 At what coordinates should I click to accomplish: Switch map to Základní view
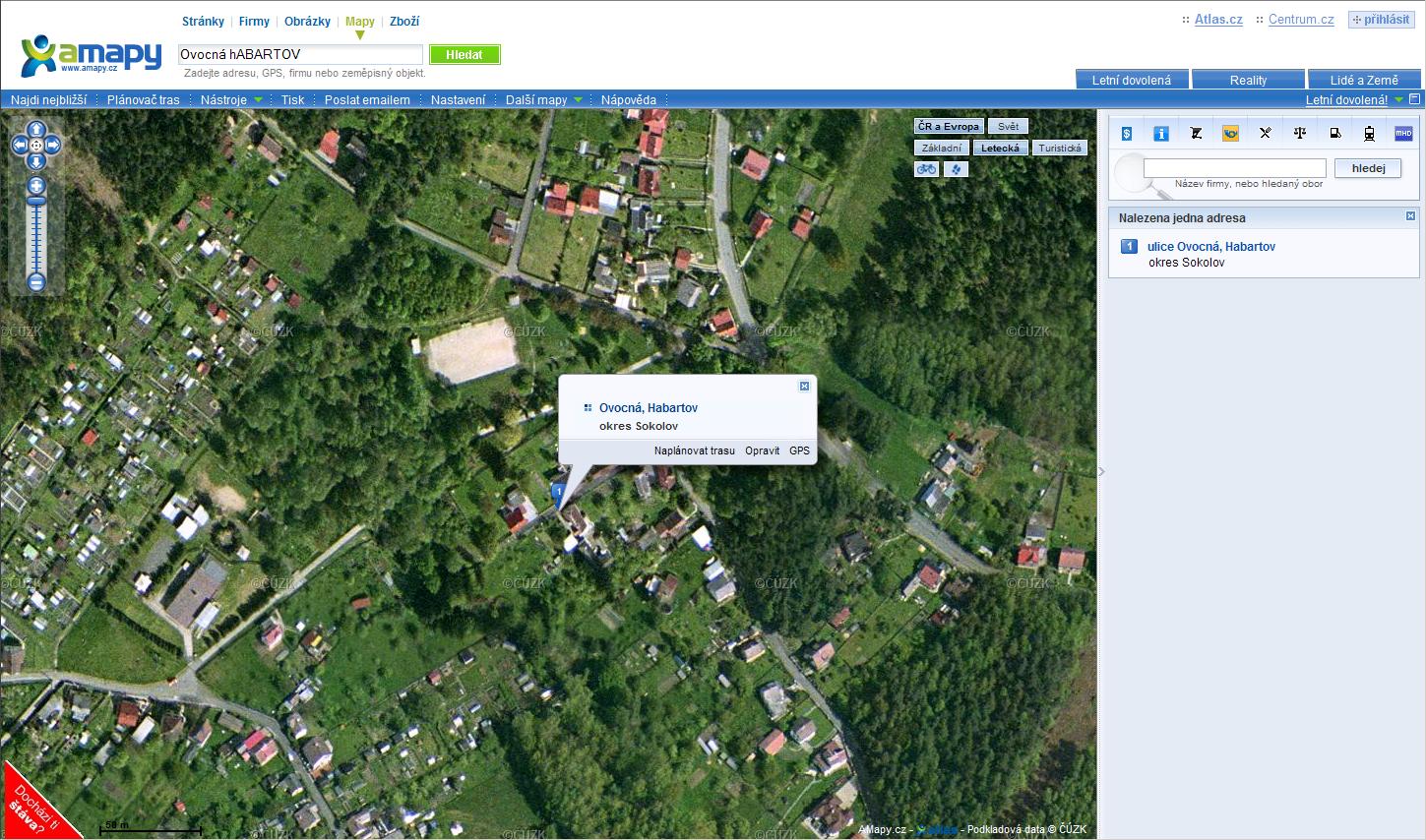click(942, 148)
